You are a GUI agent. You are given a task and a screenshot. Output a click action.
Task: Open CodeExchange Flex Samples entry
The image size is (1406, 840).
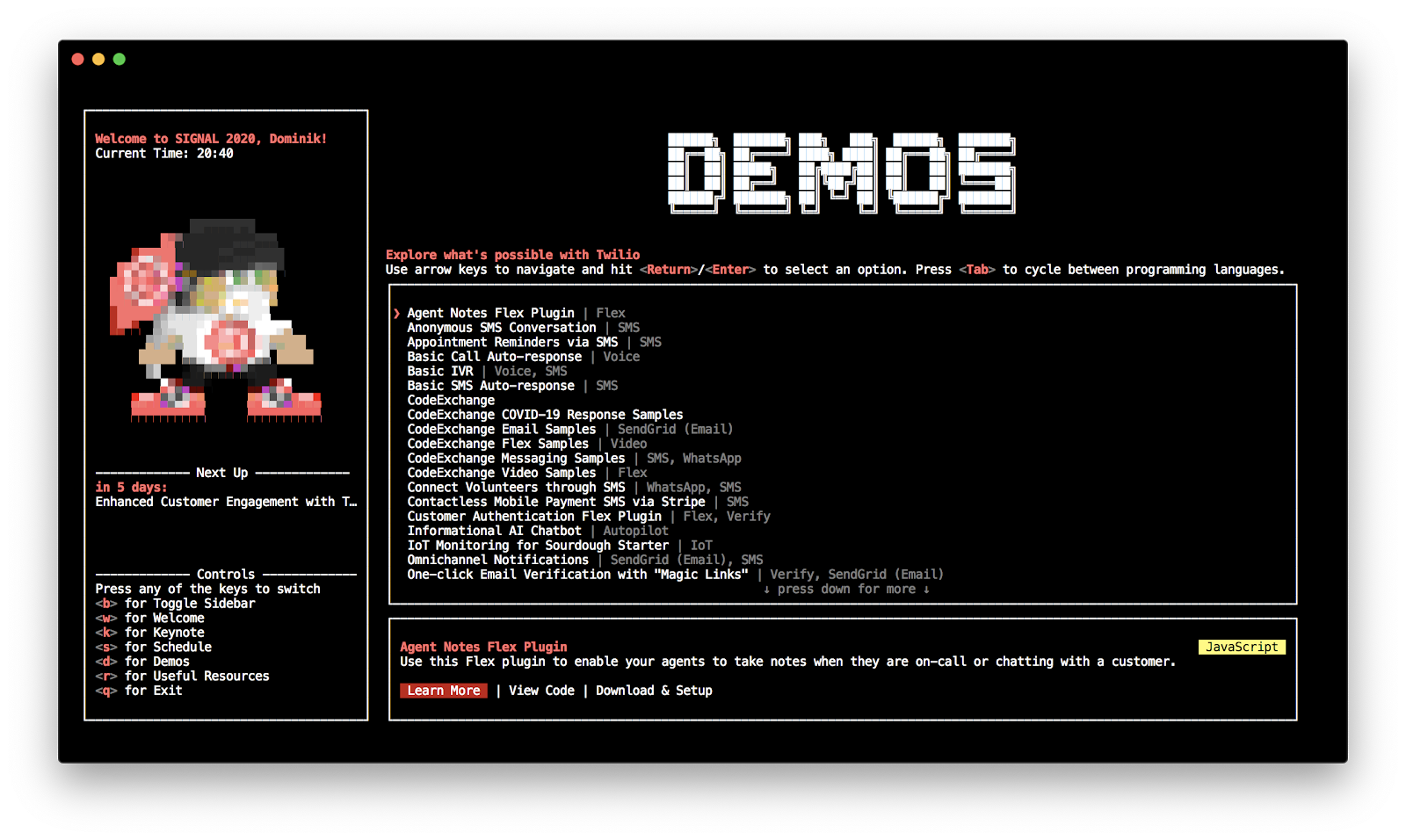pos(526,444)
